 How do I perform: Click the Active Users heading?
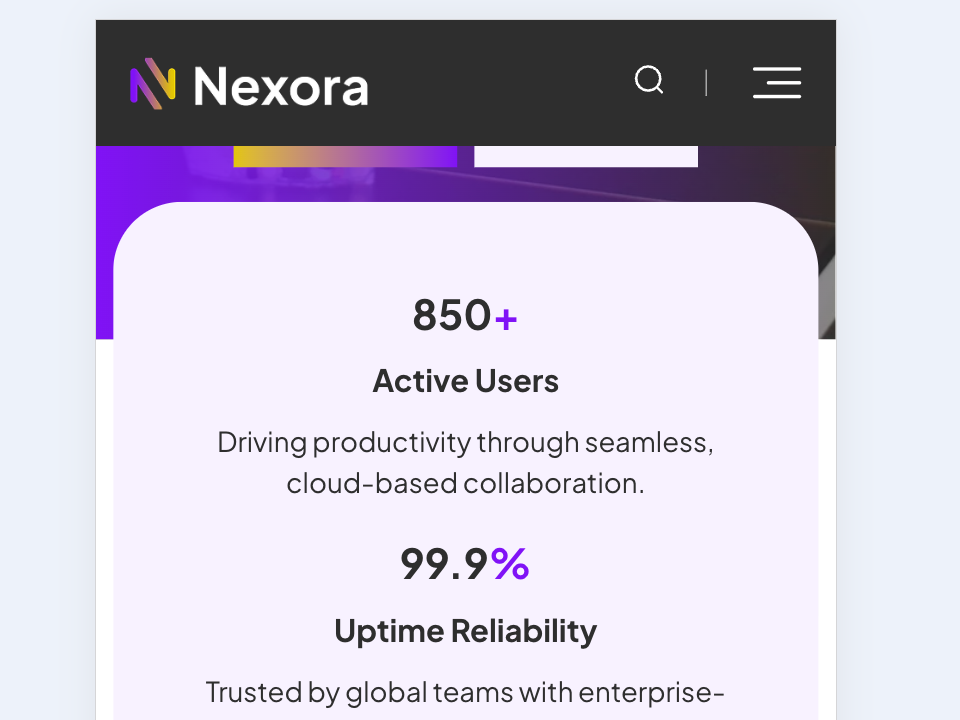[x=465, y=381]
